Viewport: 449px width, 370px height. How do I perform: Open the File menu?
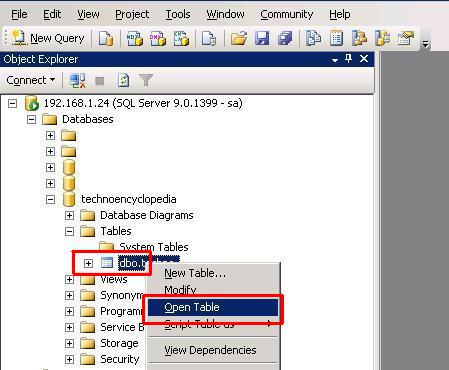(19, 14)
